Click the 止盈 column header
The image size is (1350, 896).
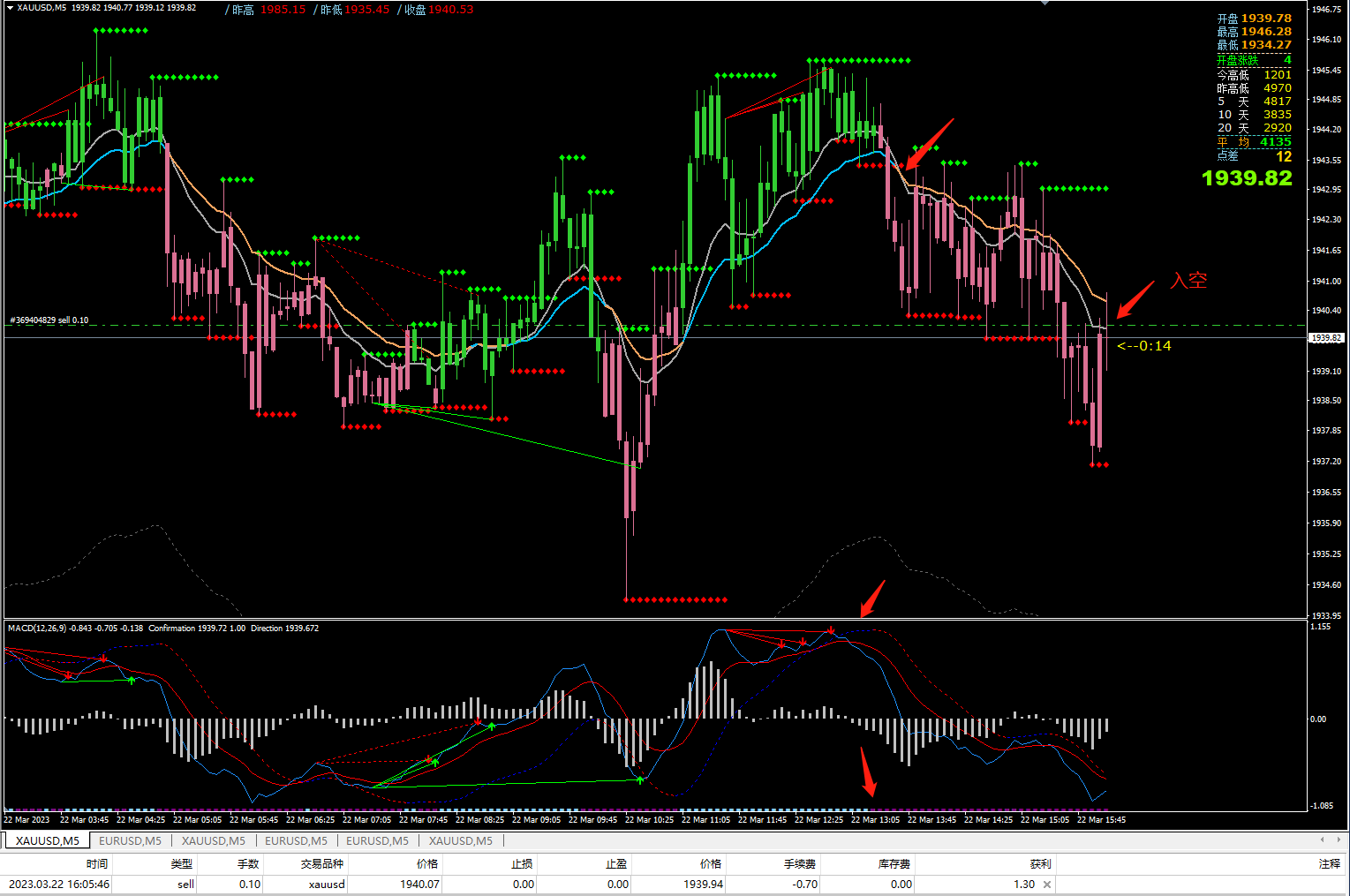coord(616,864)
